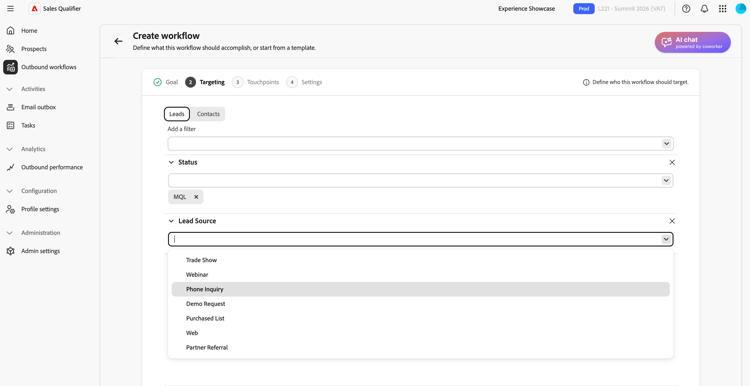Viewport: 750px width, 386px height.
Task: Click the info icon beside targeting hint
Action: pos(586,82)
